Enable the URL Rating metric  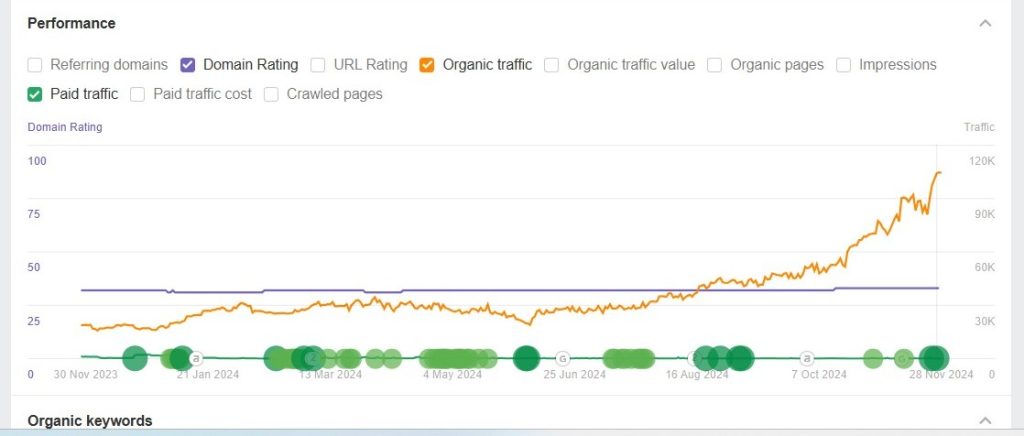[318, 65]
